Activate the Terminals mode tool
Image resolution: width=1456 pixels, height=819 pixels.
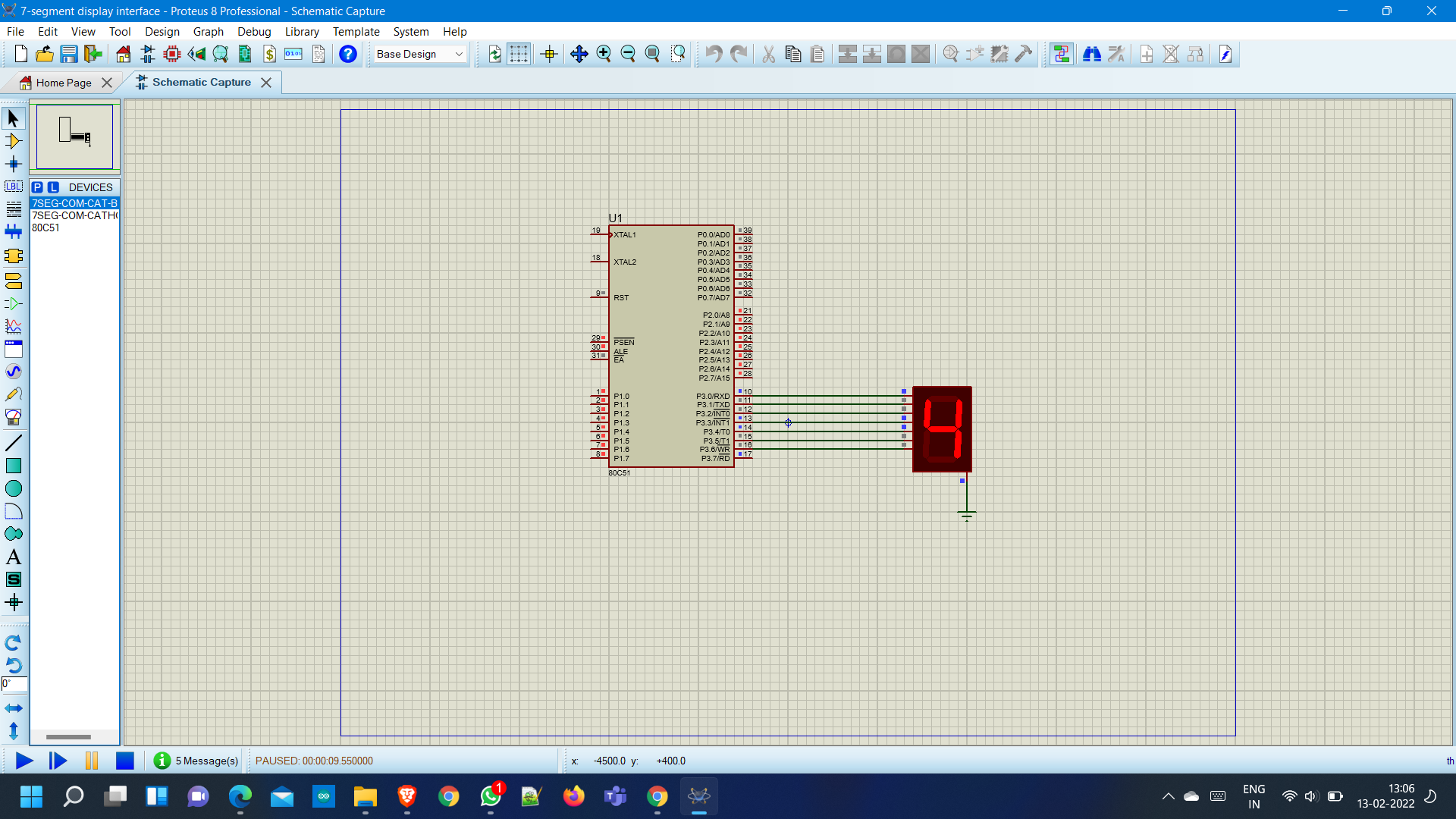14,281
